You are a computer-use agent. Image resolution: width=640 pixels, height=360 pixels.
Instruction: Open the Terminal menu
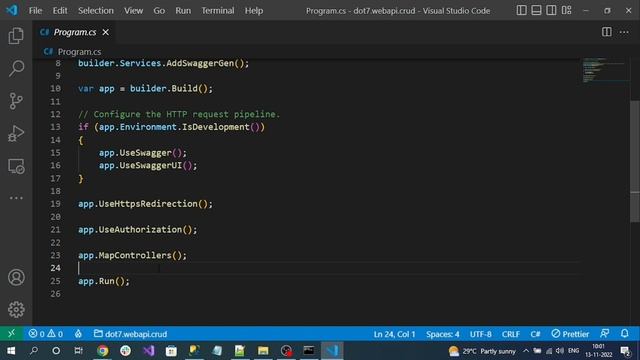(218, 11)
